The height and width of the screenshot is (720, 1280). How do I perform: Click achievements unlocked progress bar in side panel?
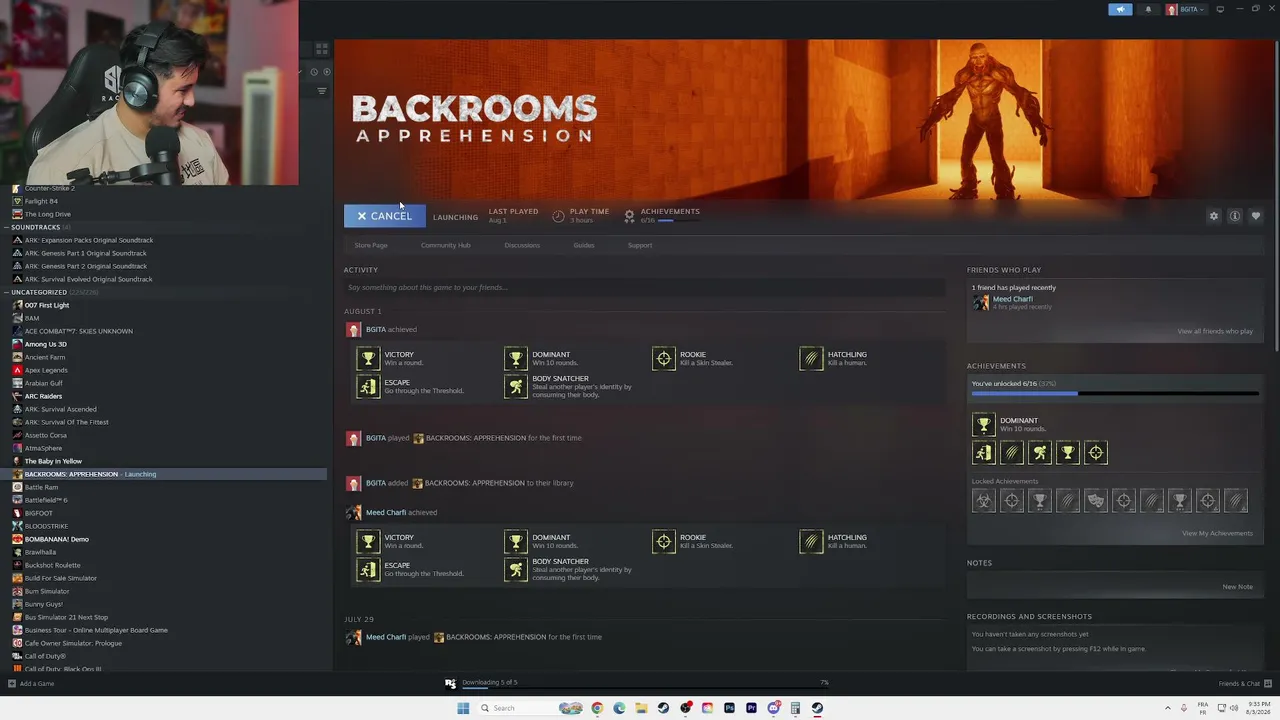click(1114, 394)
